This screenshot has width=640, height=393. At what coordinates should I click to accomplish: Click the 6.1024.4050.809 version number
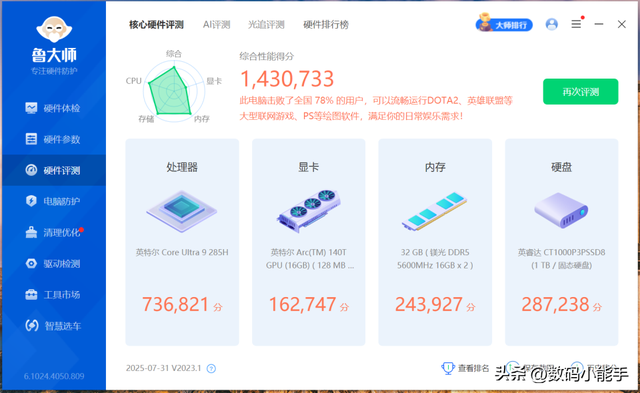(x=54, y=376)
